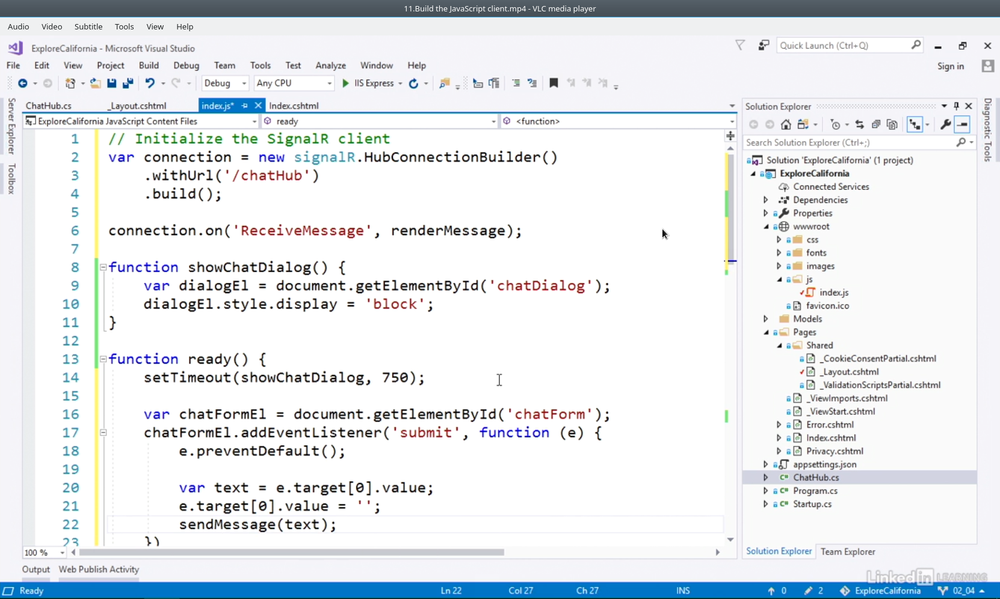Expand the Dependencies node
This screenshot has height=599, width=1000.
(766, 200)
